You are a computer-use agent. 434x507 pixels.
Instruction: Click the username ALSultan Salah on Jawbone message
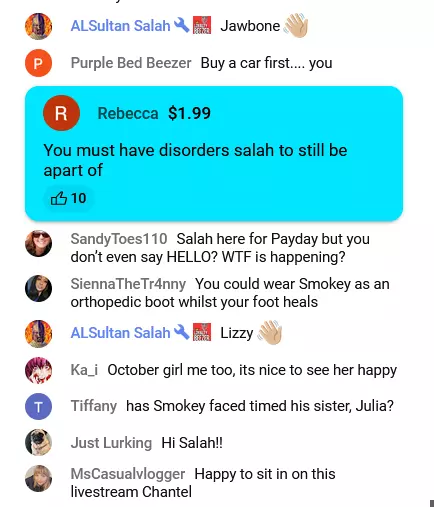(120, 26)
